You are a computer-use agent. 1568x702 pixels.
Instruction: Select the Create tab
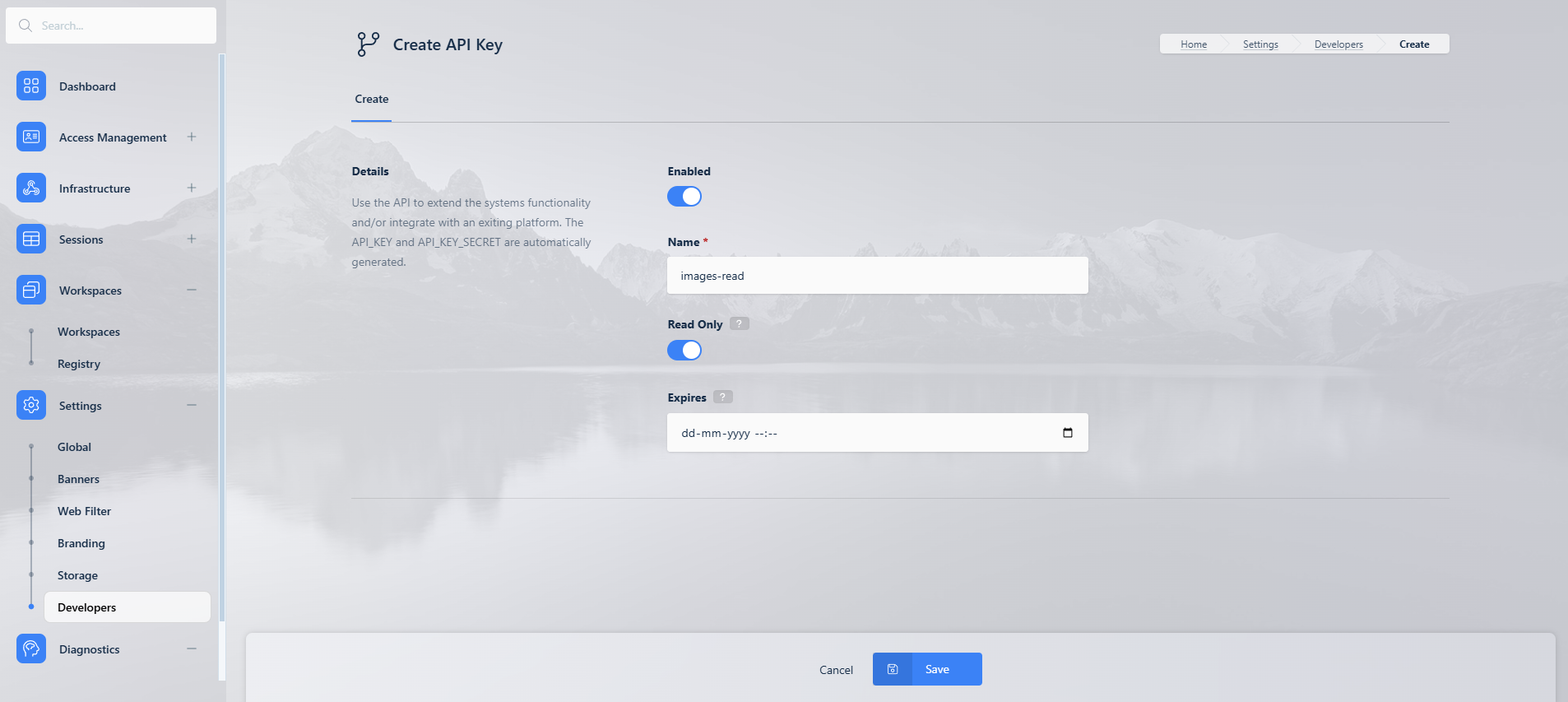371,99
